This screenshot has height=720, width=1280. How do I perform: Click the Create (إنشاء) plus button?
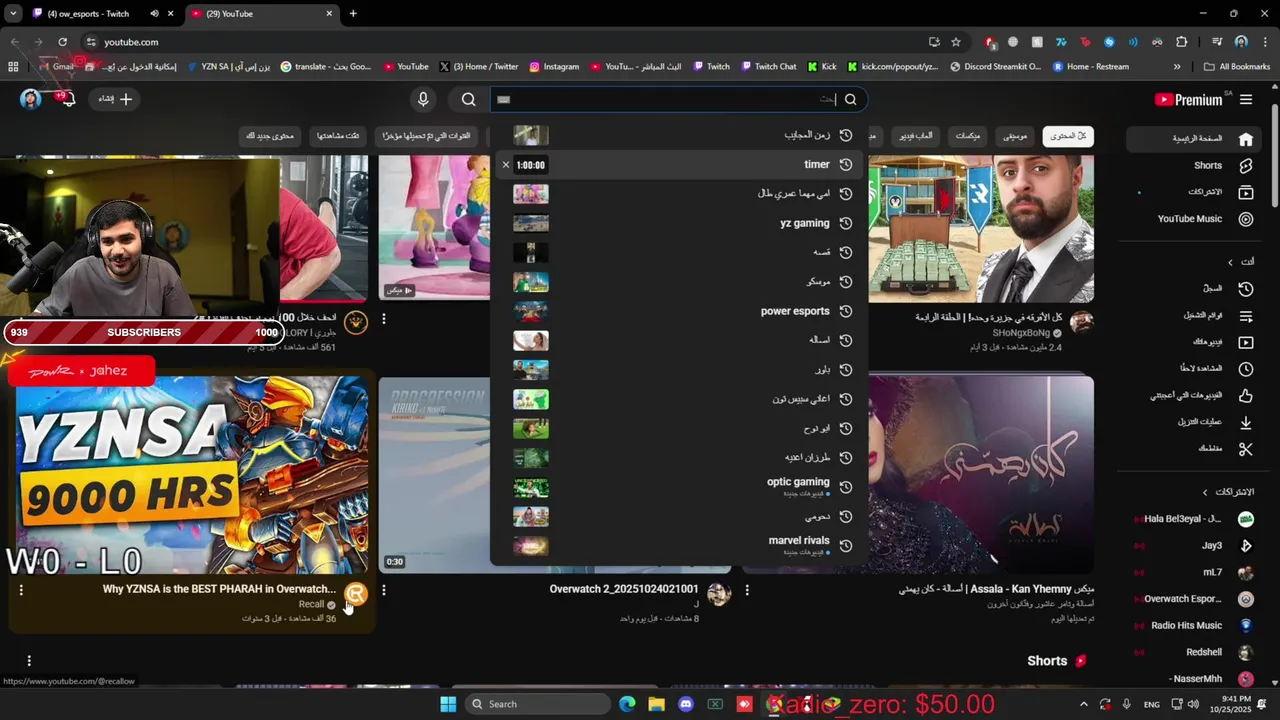point(115,99)
